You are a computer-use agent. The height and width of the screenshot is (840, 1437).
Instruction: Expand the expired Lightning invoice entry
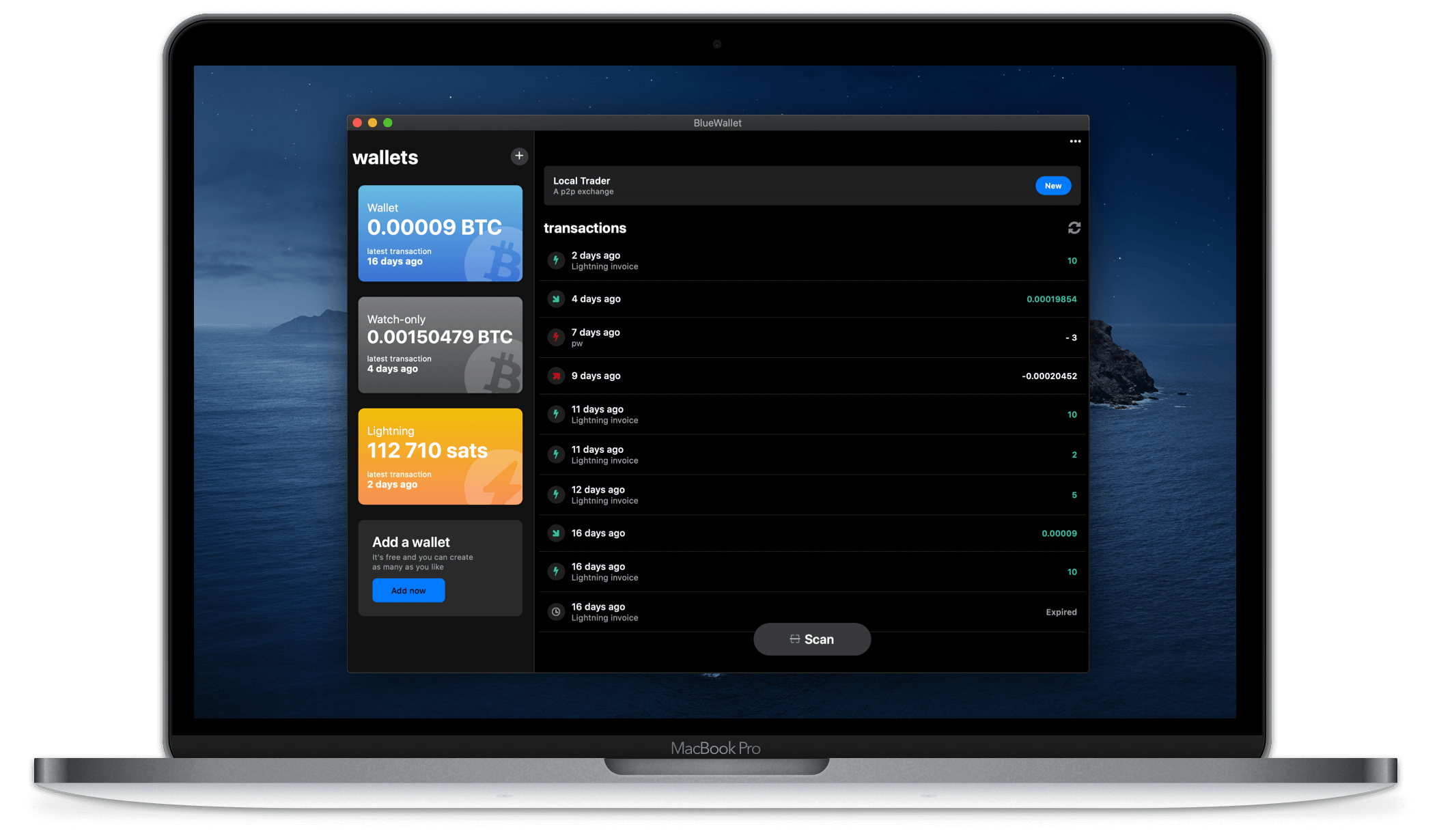pyautogui.click(x=812, y=611)
